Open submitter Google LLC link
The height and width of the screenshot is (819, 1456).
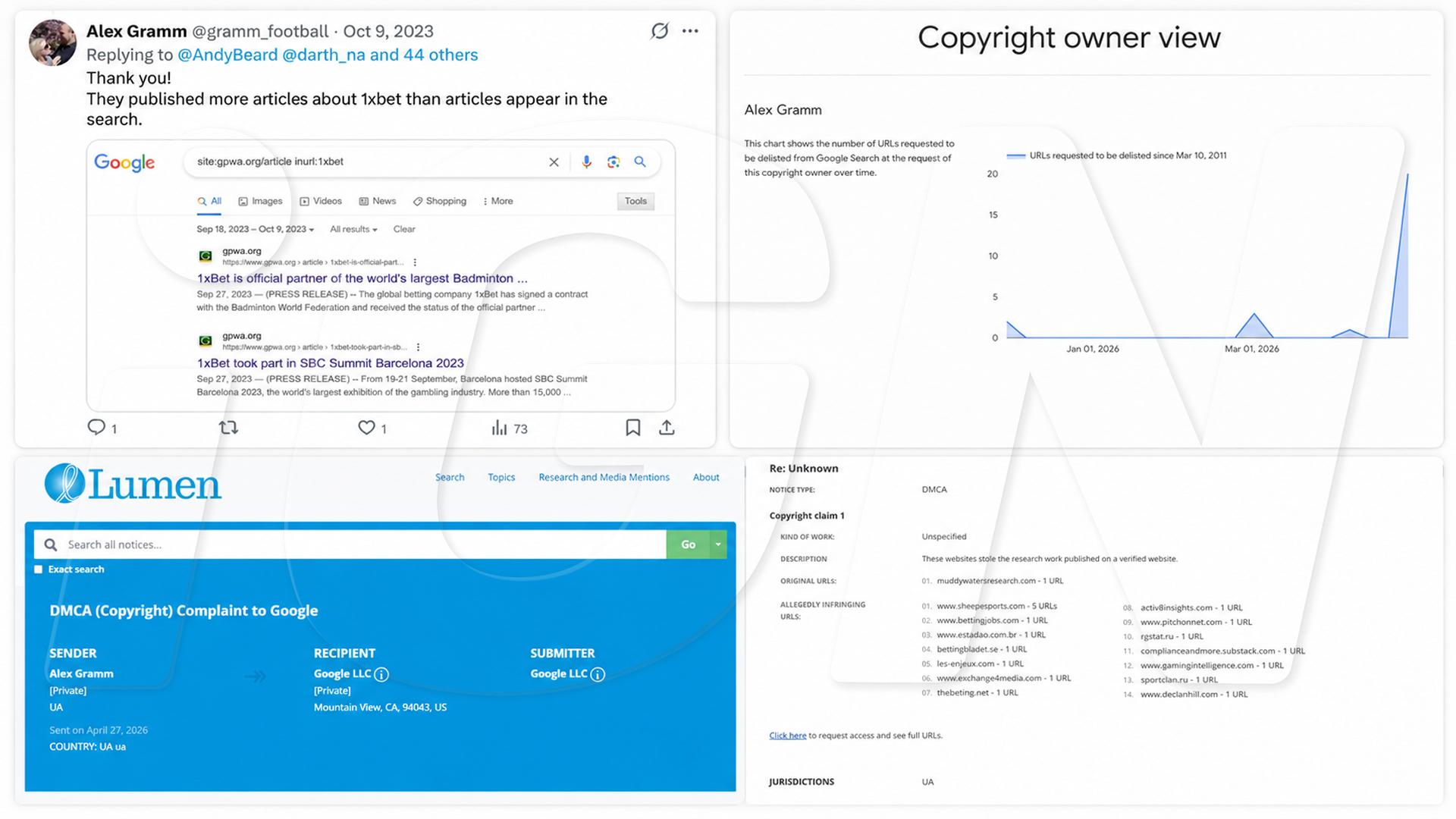coord(559,673)
